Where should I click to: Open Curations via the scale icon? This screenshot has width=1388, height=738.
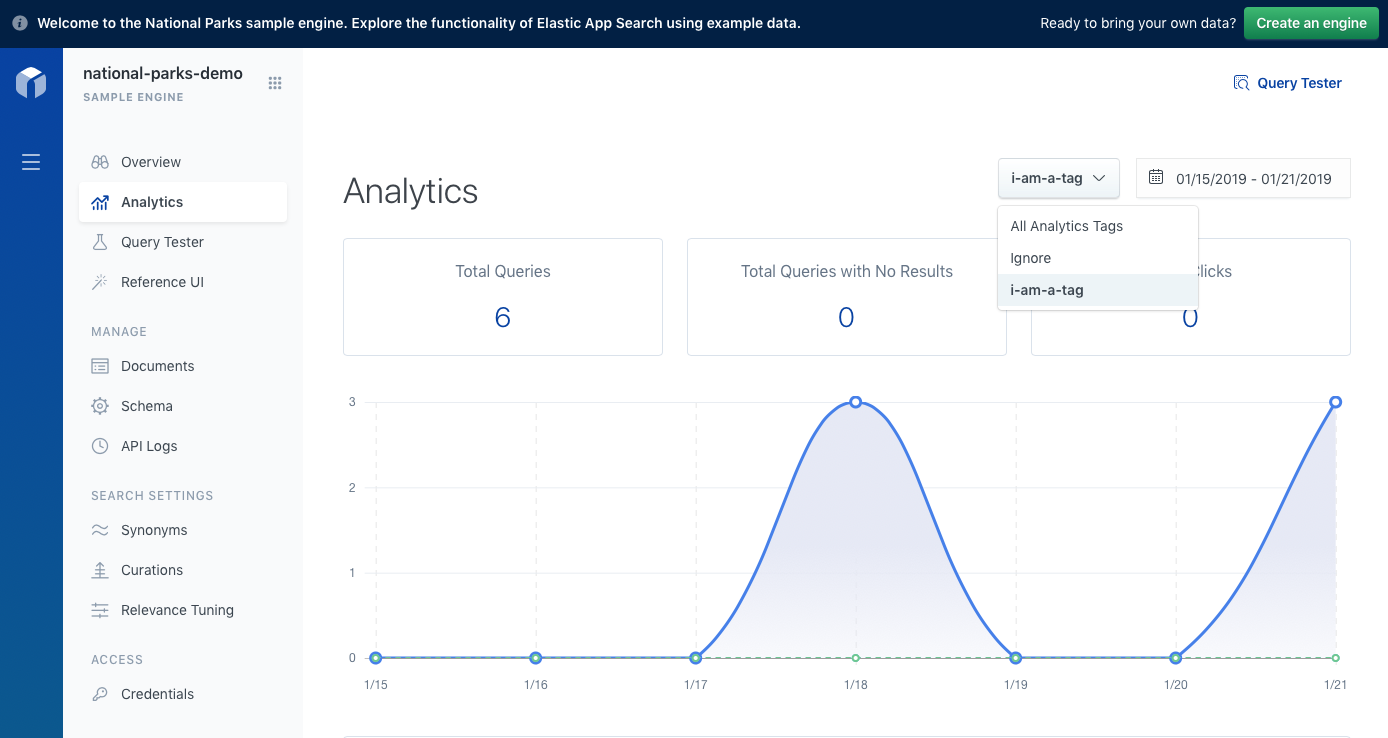click(x=100, y=569)
